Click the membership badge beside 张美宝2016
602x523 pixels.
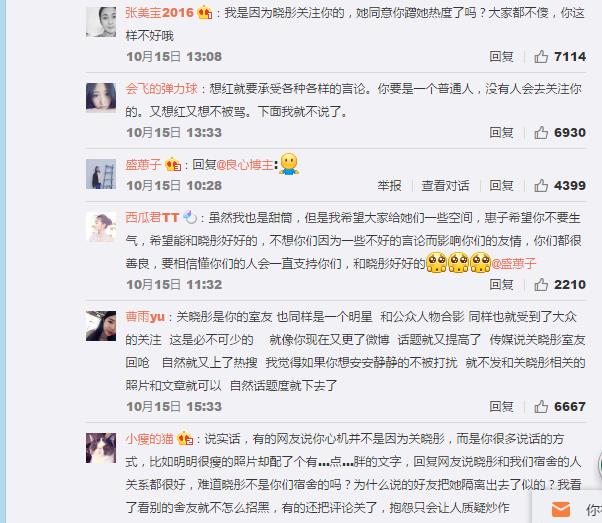coord(205,13)
